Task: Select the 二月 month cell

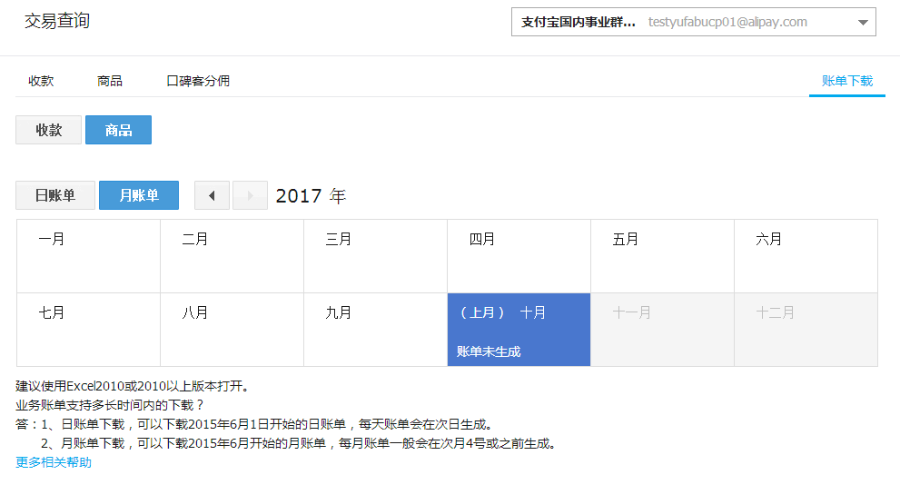Action: [x=232, y=256]
